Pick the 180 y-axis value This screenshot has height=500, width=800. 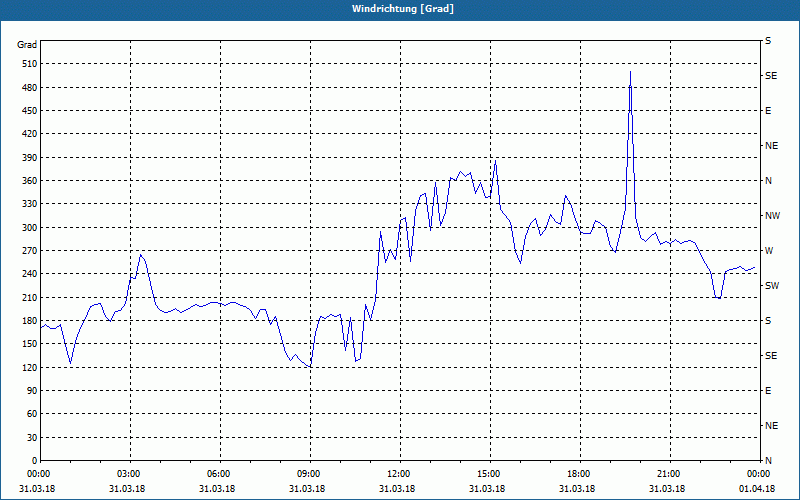pyautogui.click(x=30, y=321)
